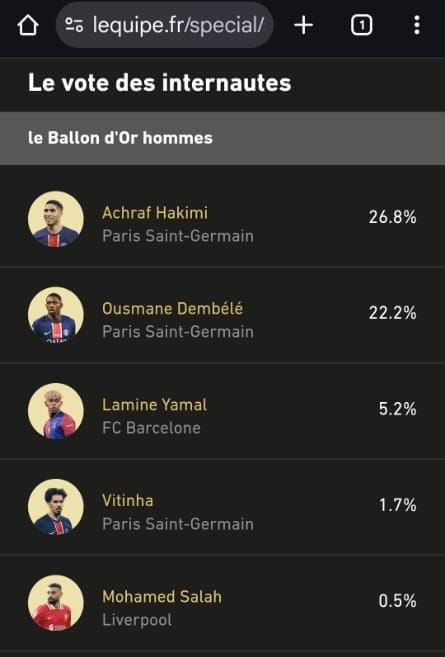445x657 pixels.
Task: Open the Vitinha name link
Action: [128, 500]
